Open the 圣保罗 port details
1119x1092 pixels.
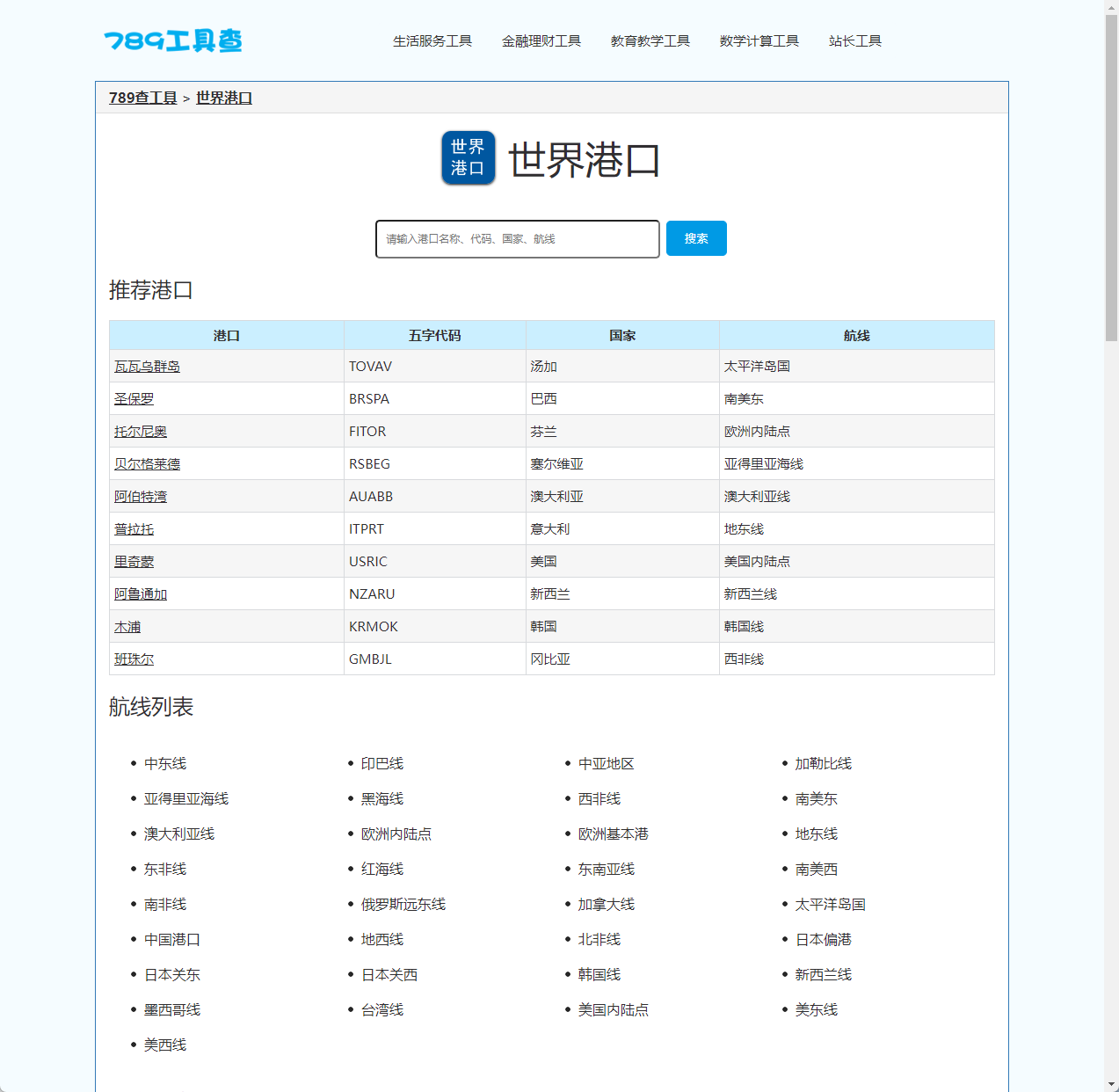pyautogui.click(x=134, y=398)
